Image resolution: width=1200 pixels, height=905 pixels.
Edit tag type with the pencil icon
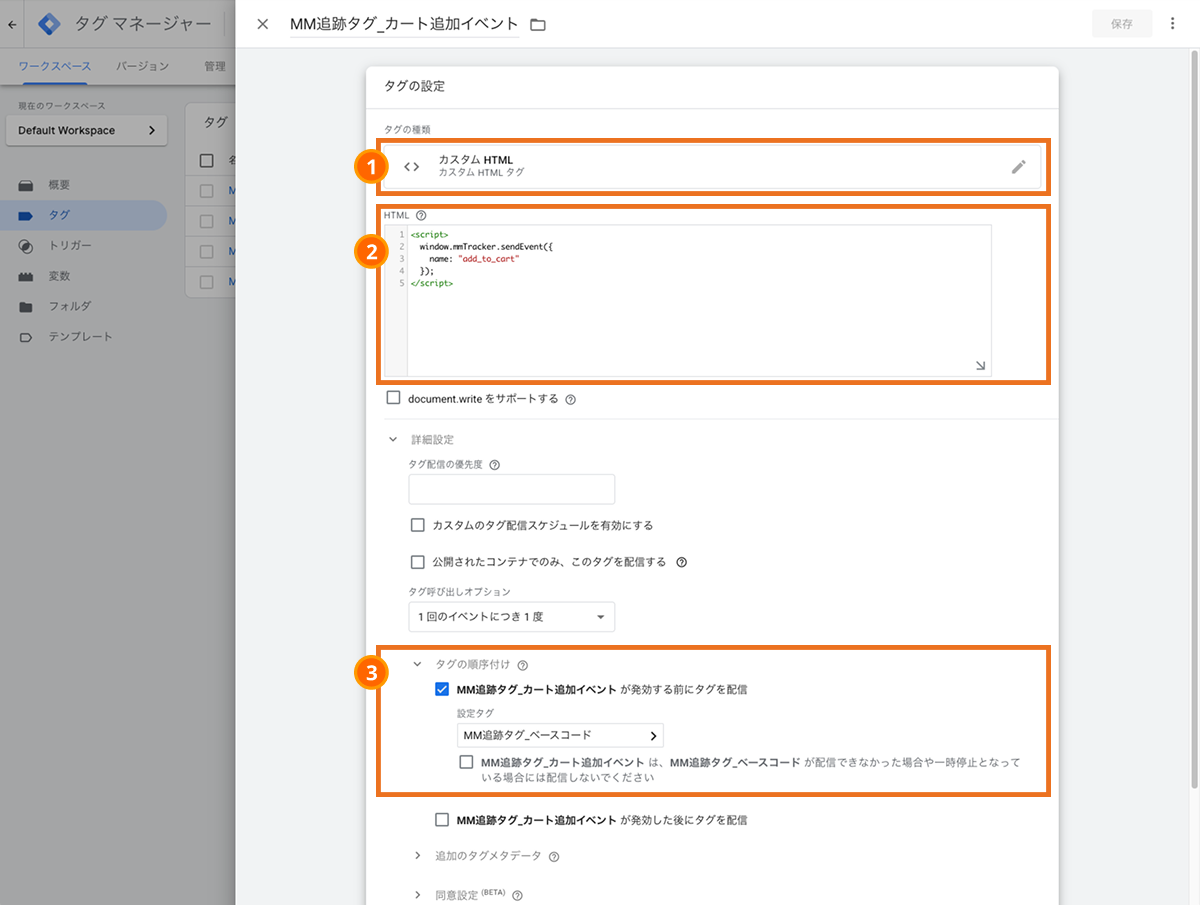(1018, 167)
